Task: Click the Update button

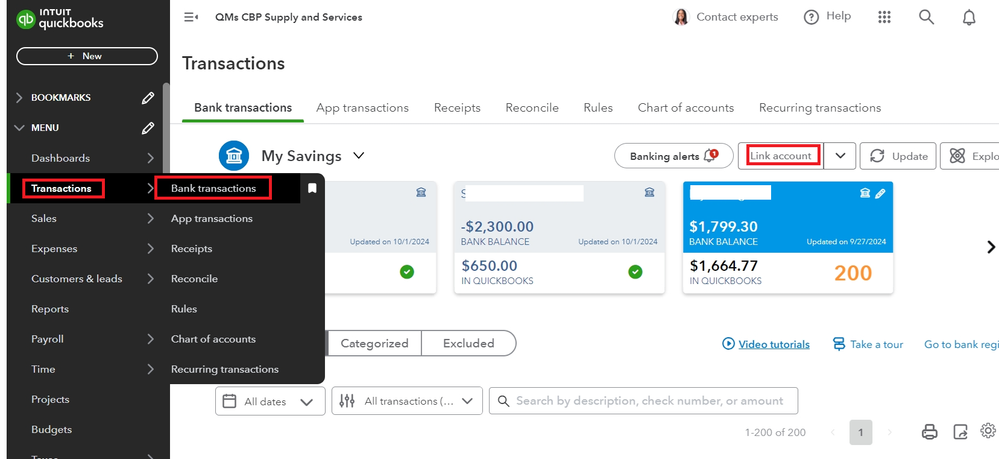Action: [x=898, y=156]
